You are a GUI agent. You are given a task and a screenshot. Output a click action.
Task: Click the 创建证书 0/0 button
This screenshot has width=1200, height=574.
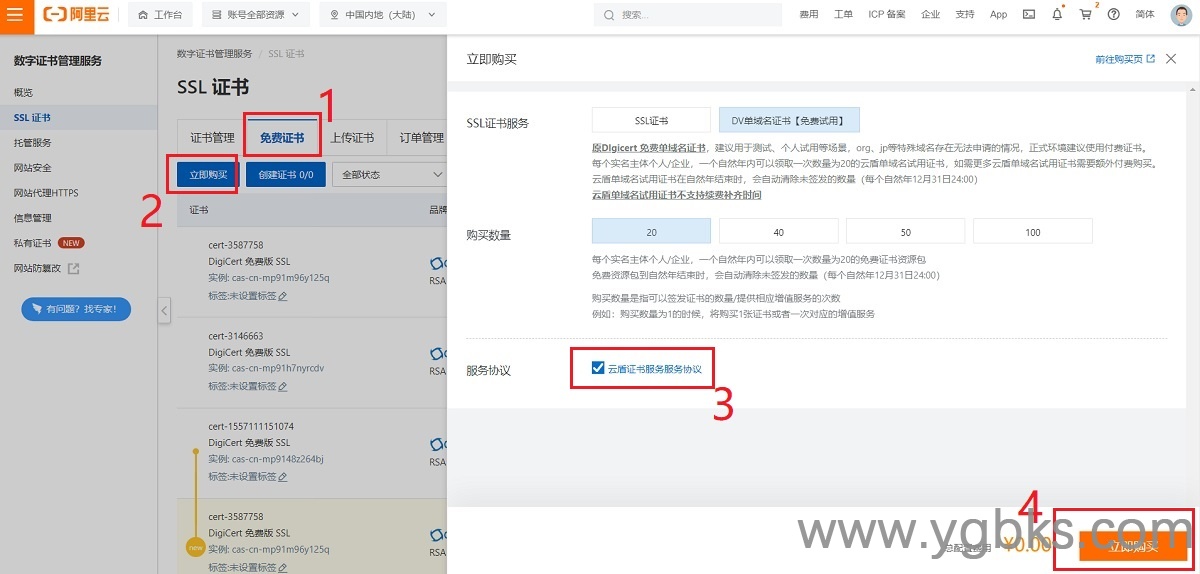point(286,174)
